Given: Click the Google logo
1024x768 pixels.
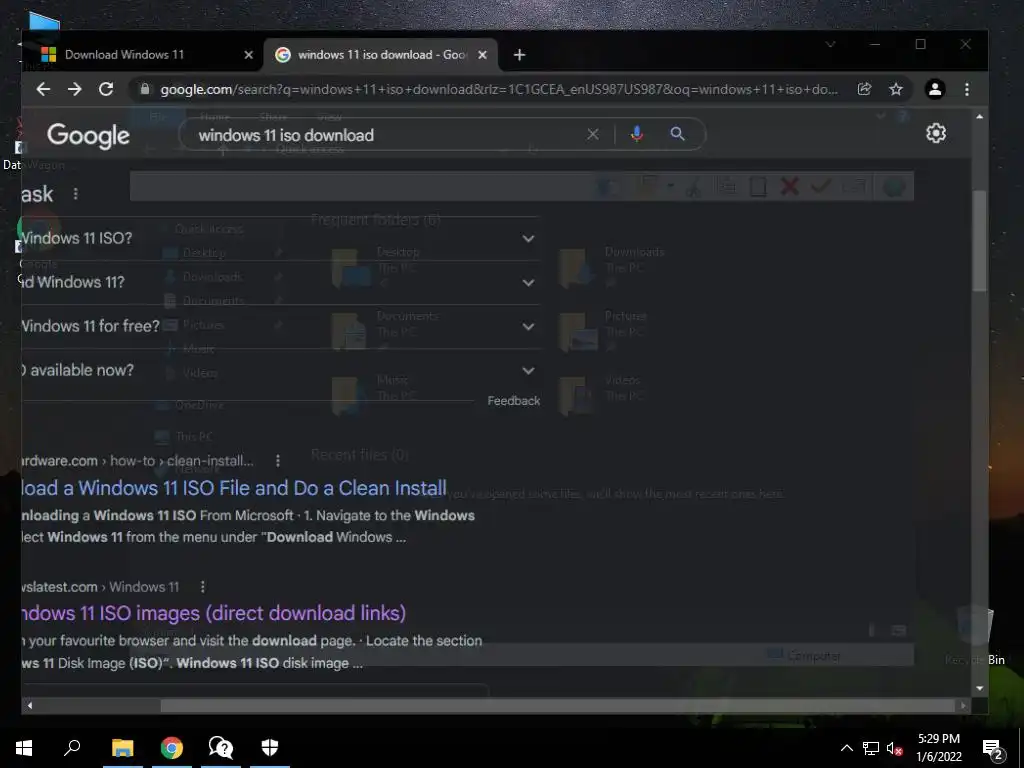Looking at the screenshot, I should pos(88,136).
